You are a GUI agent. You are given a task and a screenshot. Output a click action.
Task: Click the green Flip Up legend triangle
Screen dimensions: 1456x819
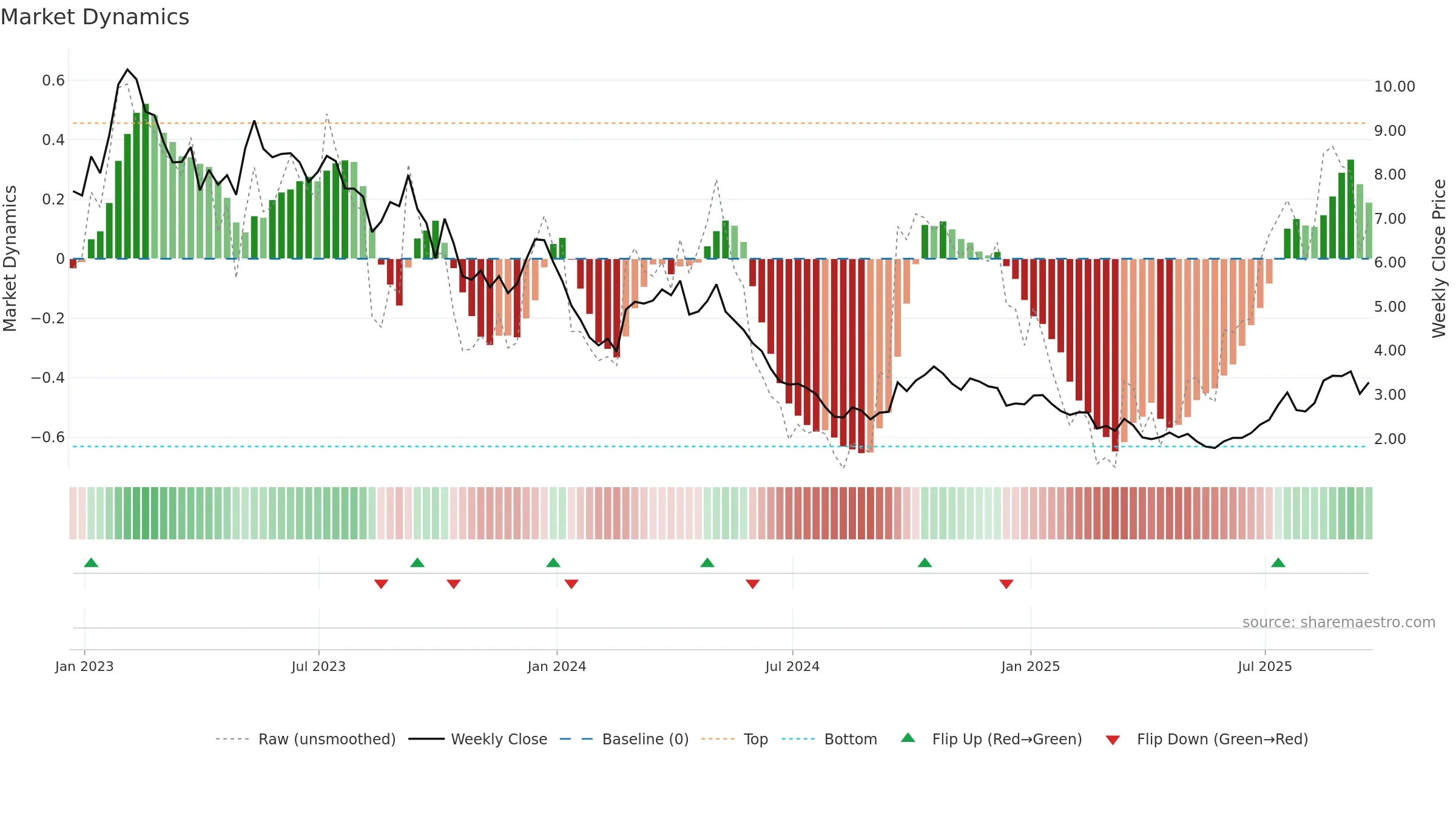point(908,738)
